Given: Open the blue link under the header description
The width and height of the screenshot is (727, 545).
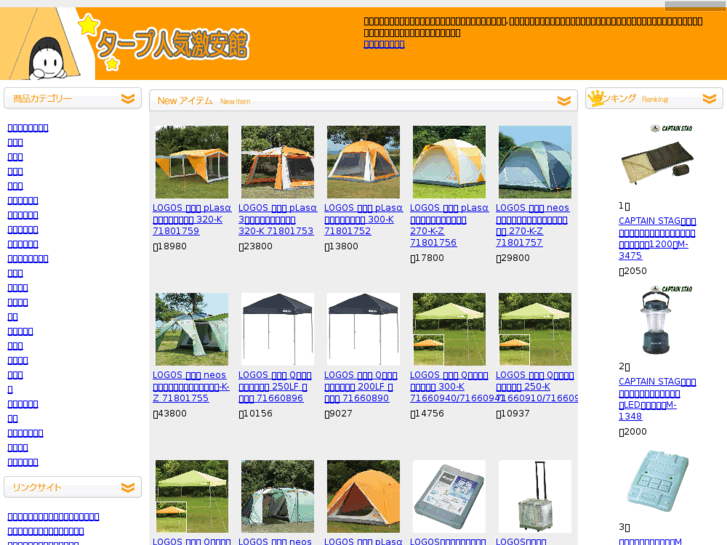Looking at the screenshot, I should coord(384,44).
